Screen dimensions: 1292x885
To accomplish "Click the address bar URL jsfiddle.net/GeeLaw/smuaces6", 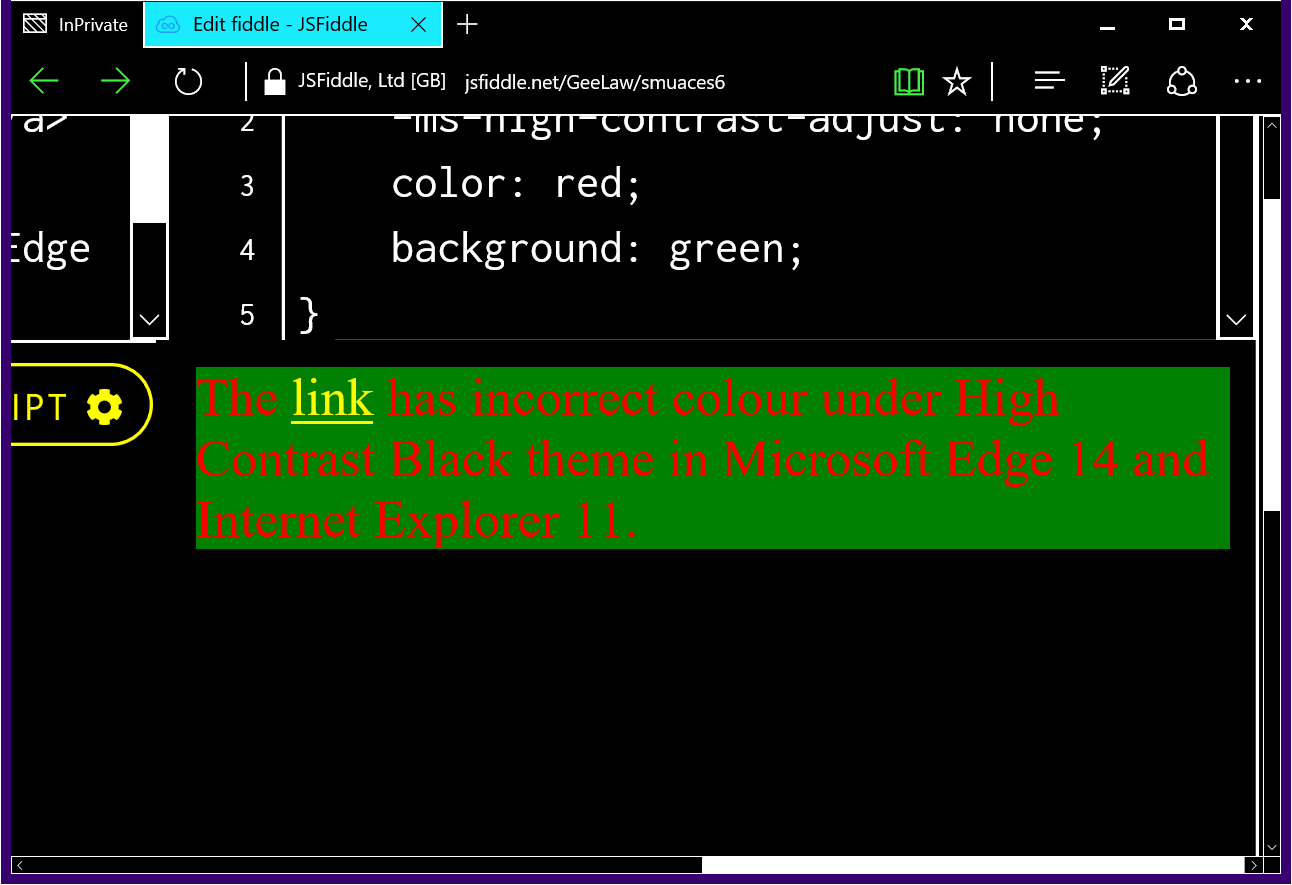I will (594, 82).
